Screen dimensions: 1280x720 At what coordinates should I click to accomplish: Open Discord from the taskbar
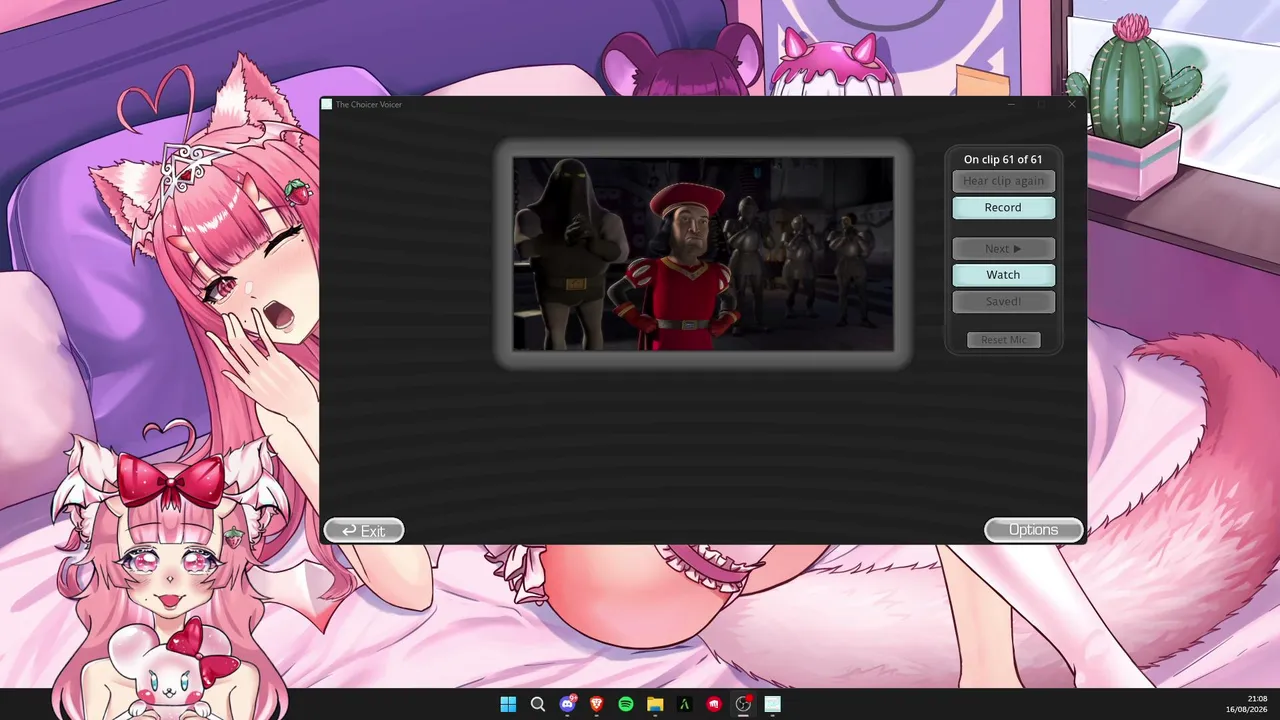coord(568,704)
